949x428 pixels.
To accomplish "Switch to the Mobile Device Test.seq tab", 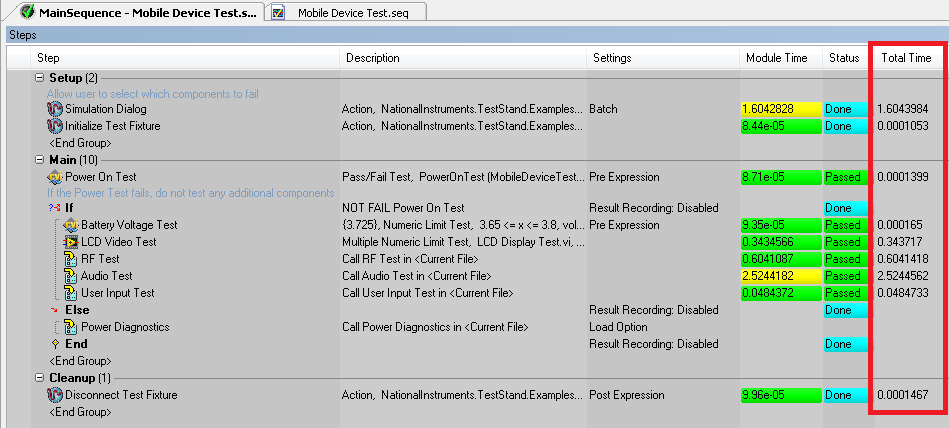I will pos(347,12).
